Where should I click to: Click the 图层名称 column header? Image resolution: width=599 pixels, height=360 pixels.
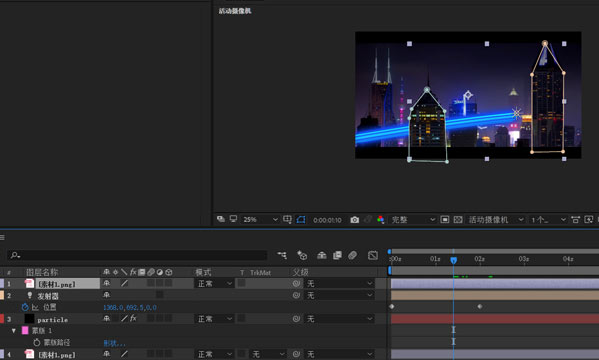tap(42, 272)
